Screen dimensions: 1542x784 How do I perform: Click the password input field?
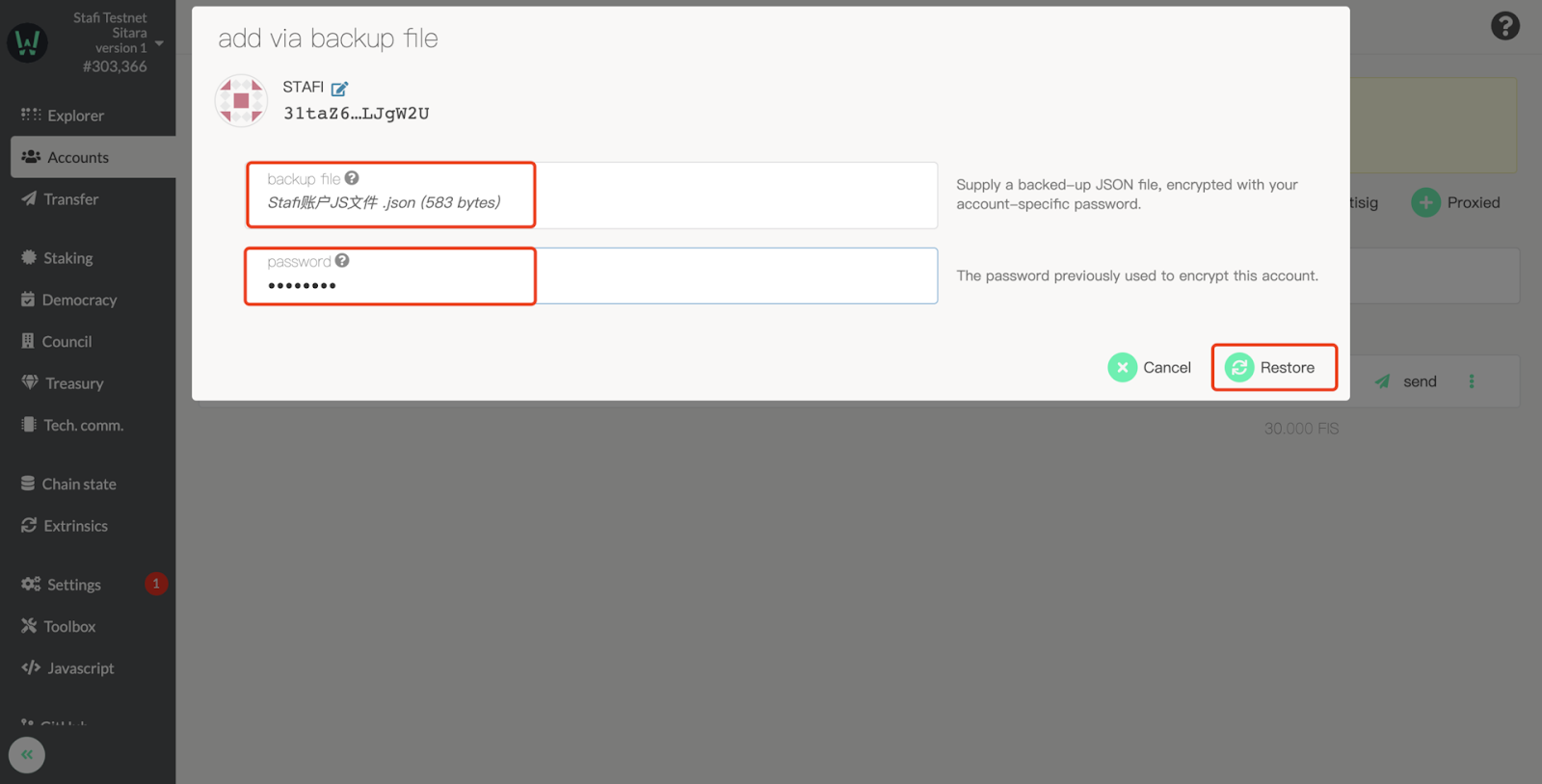pos(591,275)
